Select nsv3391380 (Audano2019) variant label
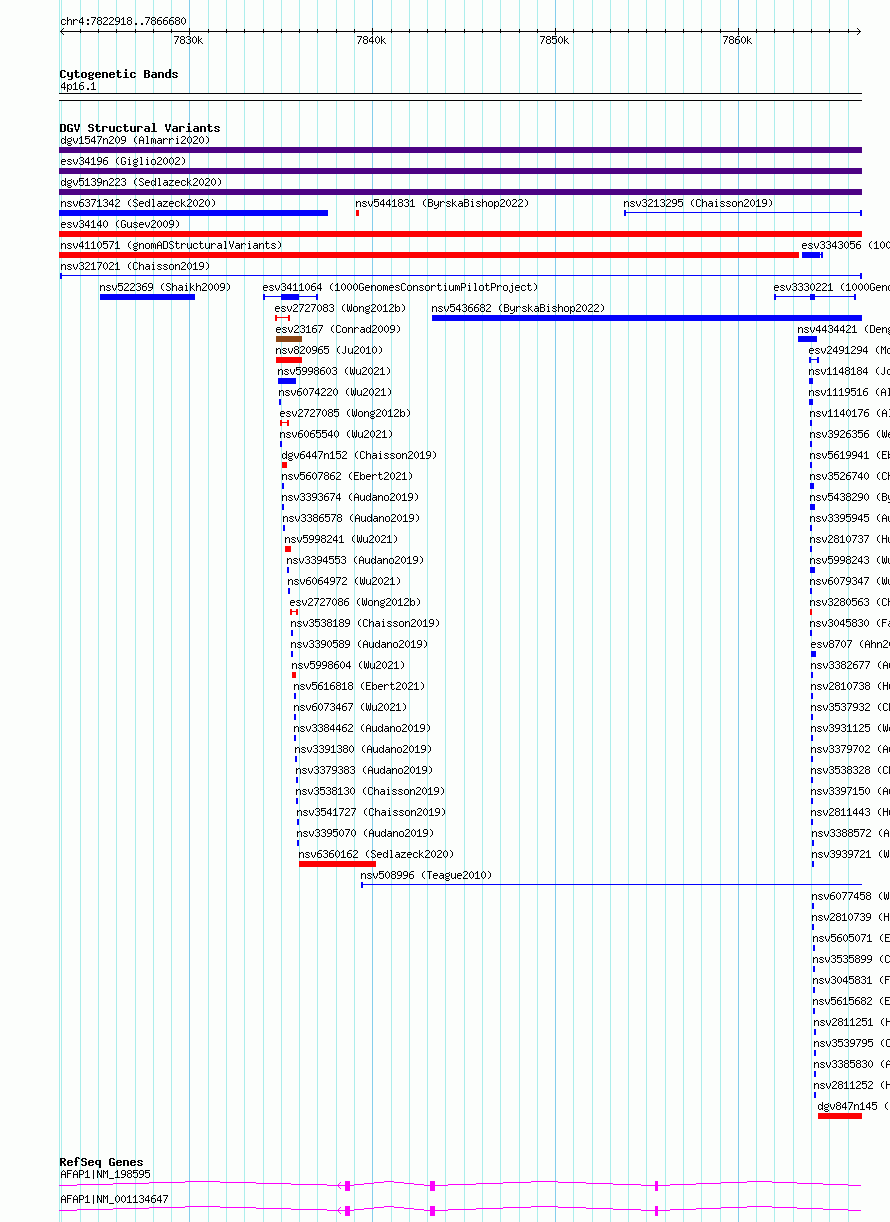890x1222 pixels. point(363,749)
